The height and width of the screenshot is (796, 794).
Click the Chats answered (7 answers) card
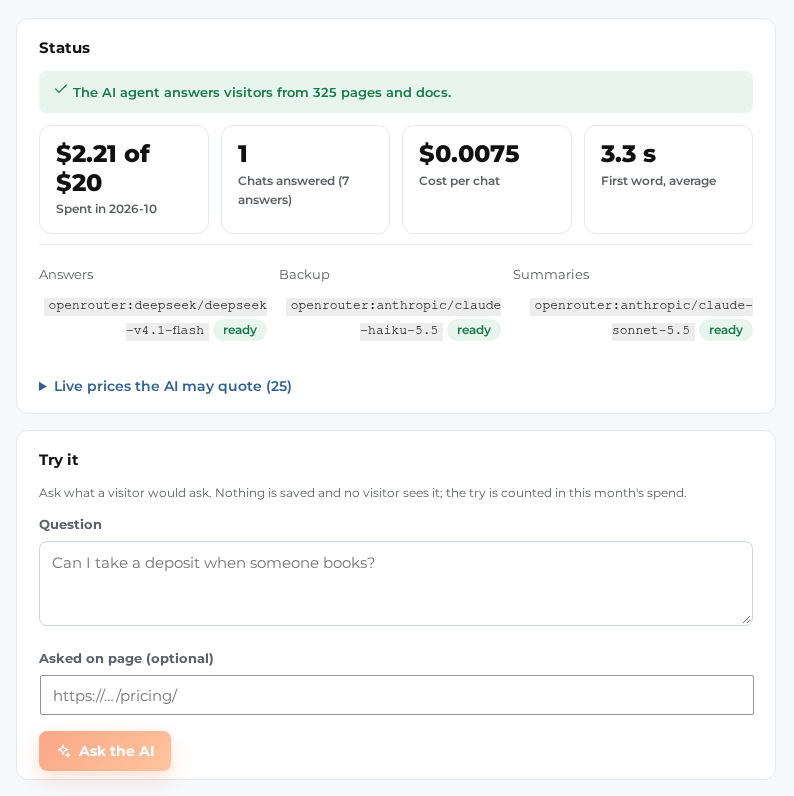click(x=306, y=180)
